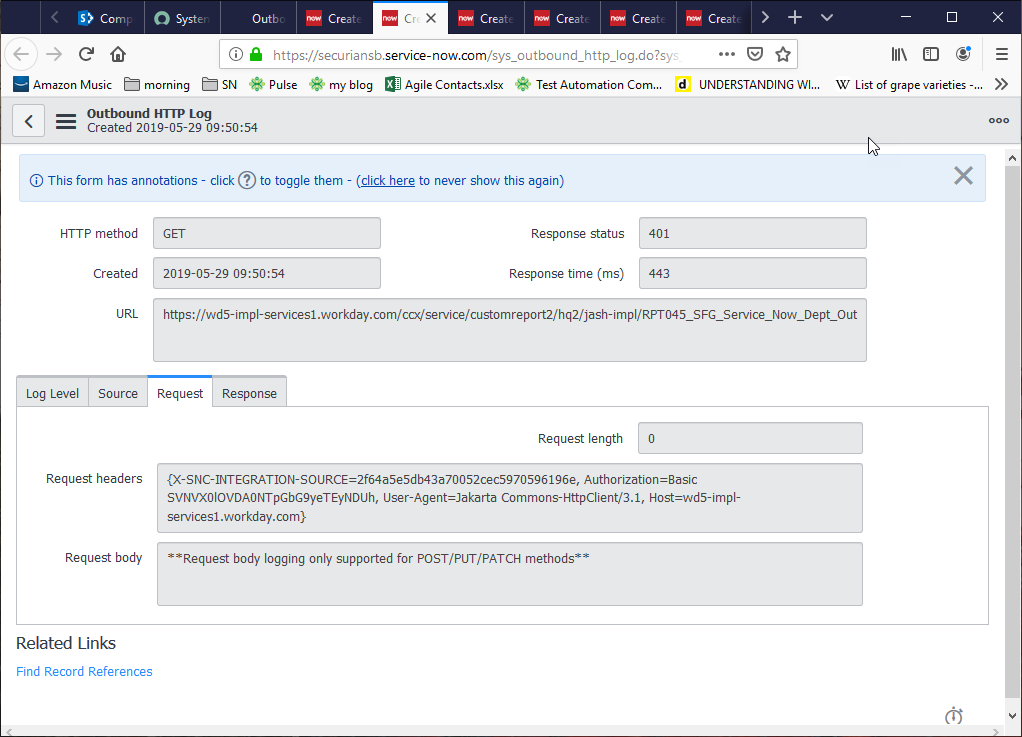Switch to the Response tab
1022x737 pixels.
pyautogui.click(x=249, y=392)
